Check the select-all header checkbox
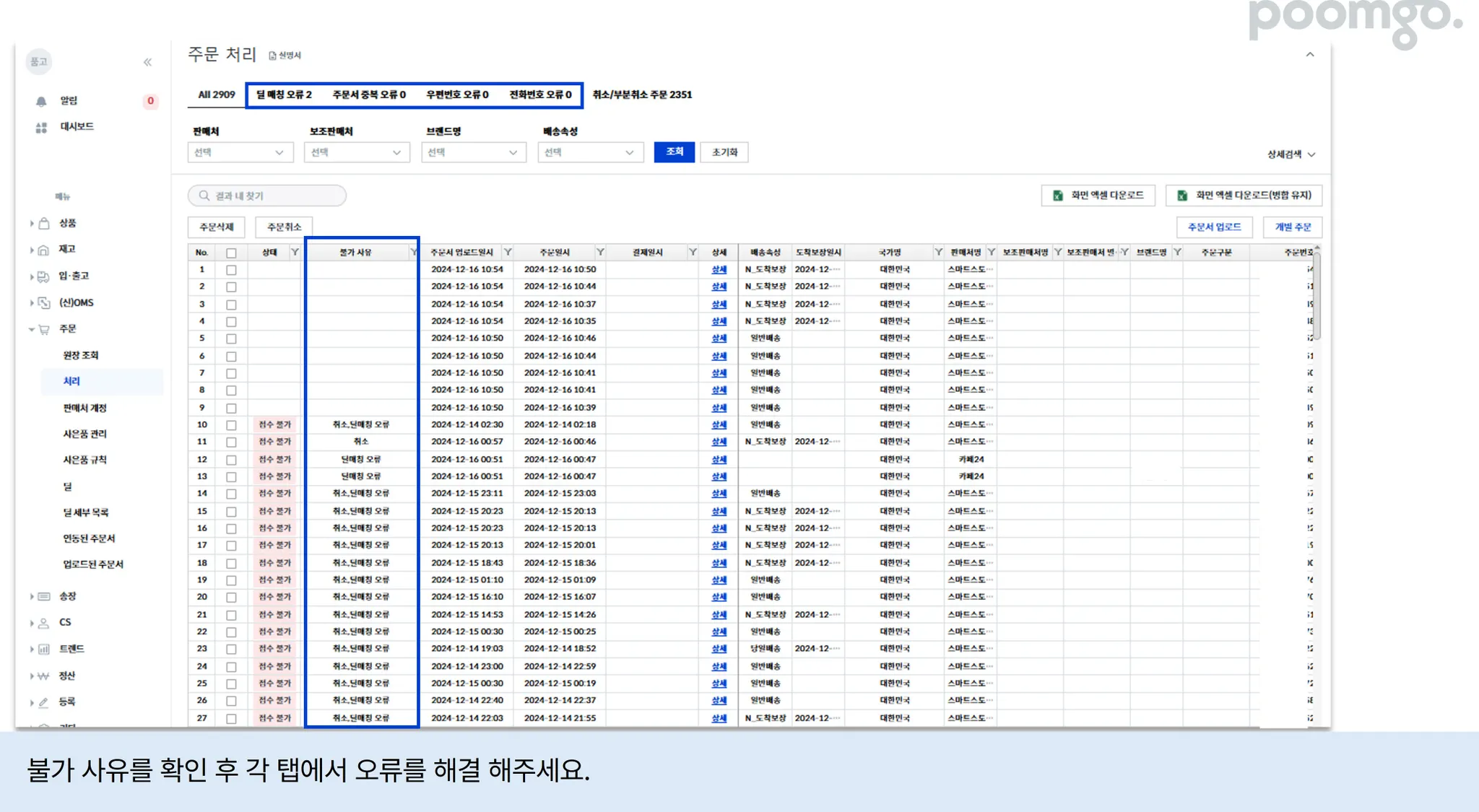This screenshot has height=812, width=1479. point(231,253)
